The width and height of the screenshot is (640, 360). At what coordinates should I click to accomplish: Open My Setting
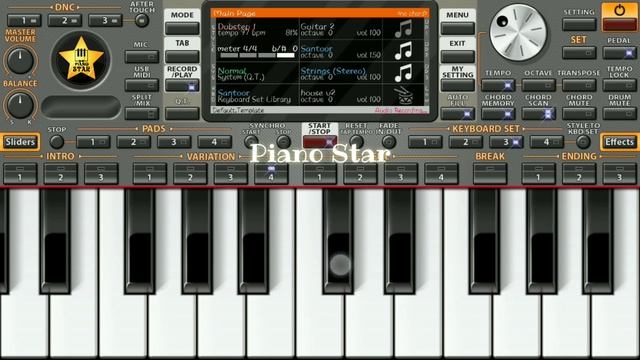coord(458,85)
